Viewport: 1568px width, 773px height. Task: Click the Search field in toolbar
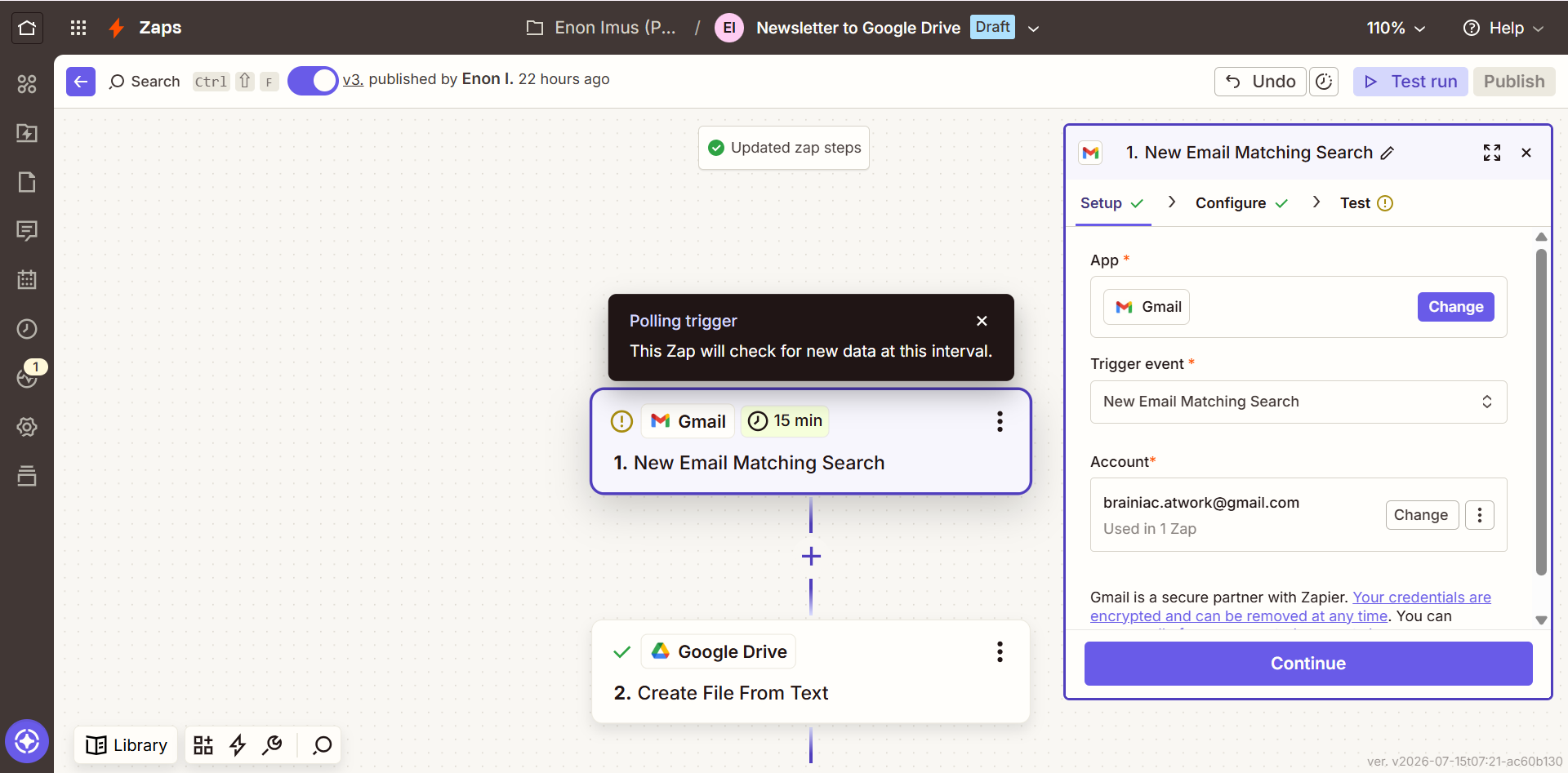[145, 82]
